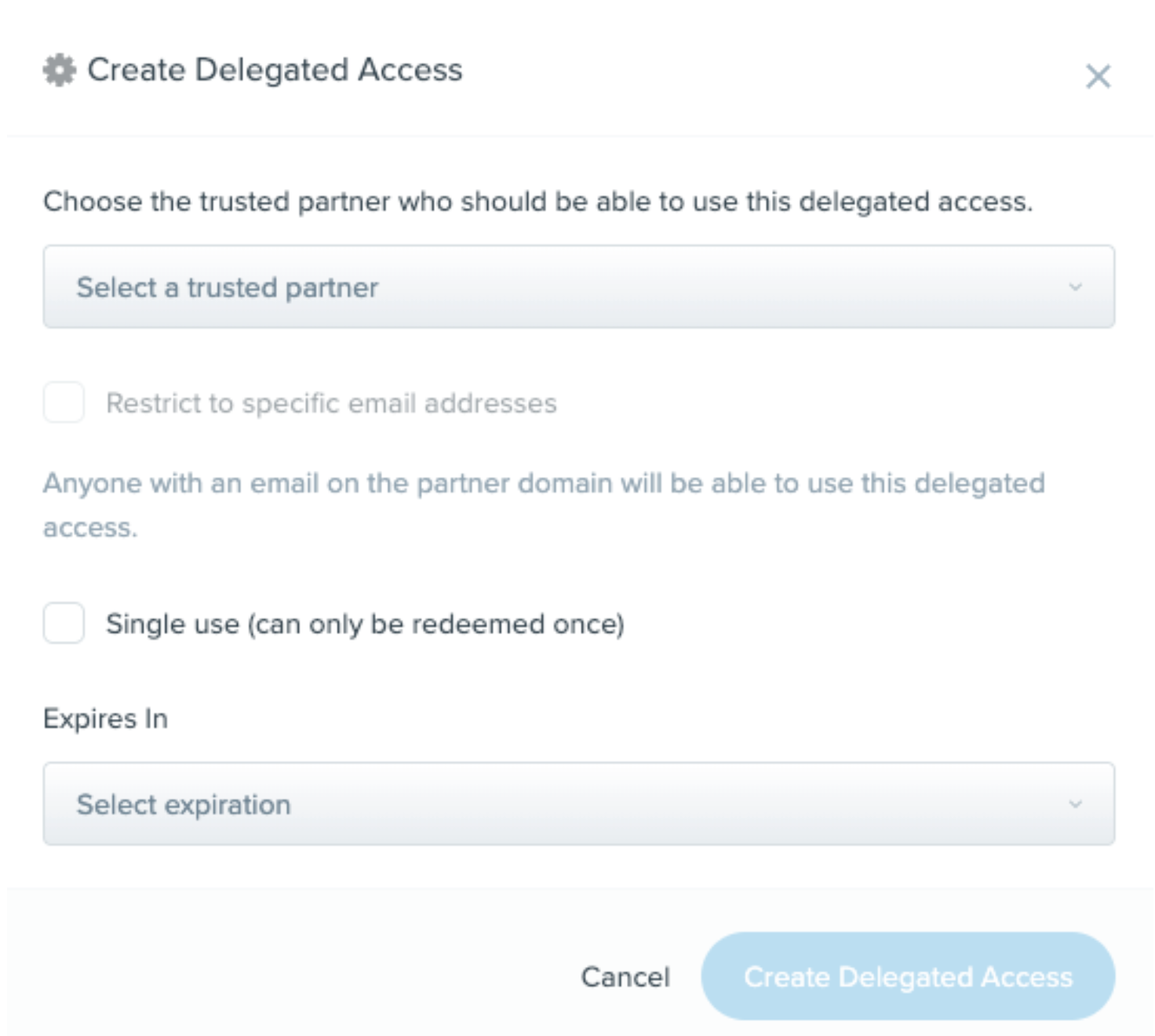Click the Select expiration placeholder text
The width and height of the screenshot is (1155, 1036).
184,805
